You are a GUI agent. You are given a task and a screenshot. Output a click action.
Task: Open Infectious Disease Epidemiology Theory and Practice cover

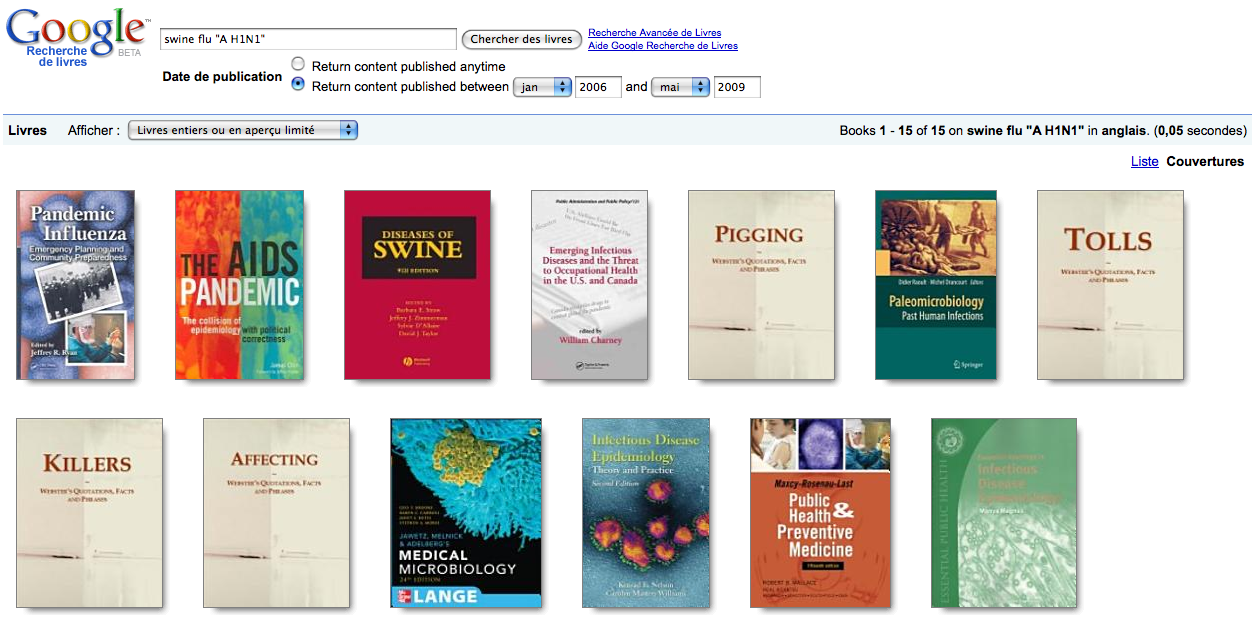coord(646,513)
